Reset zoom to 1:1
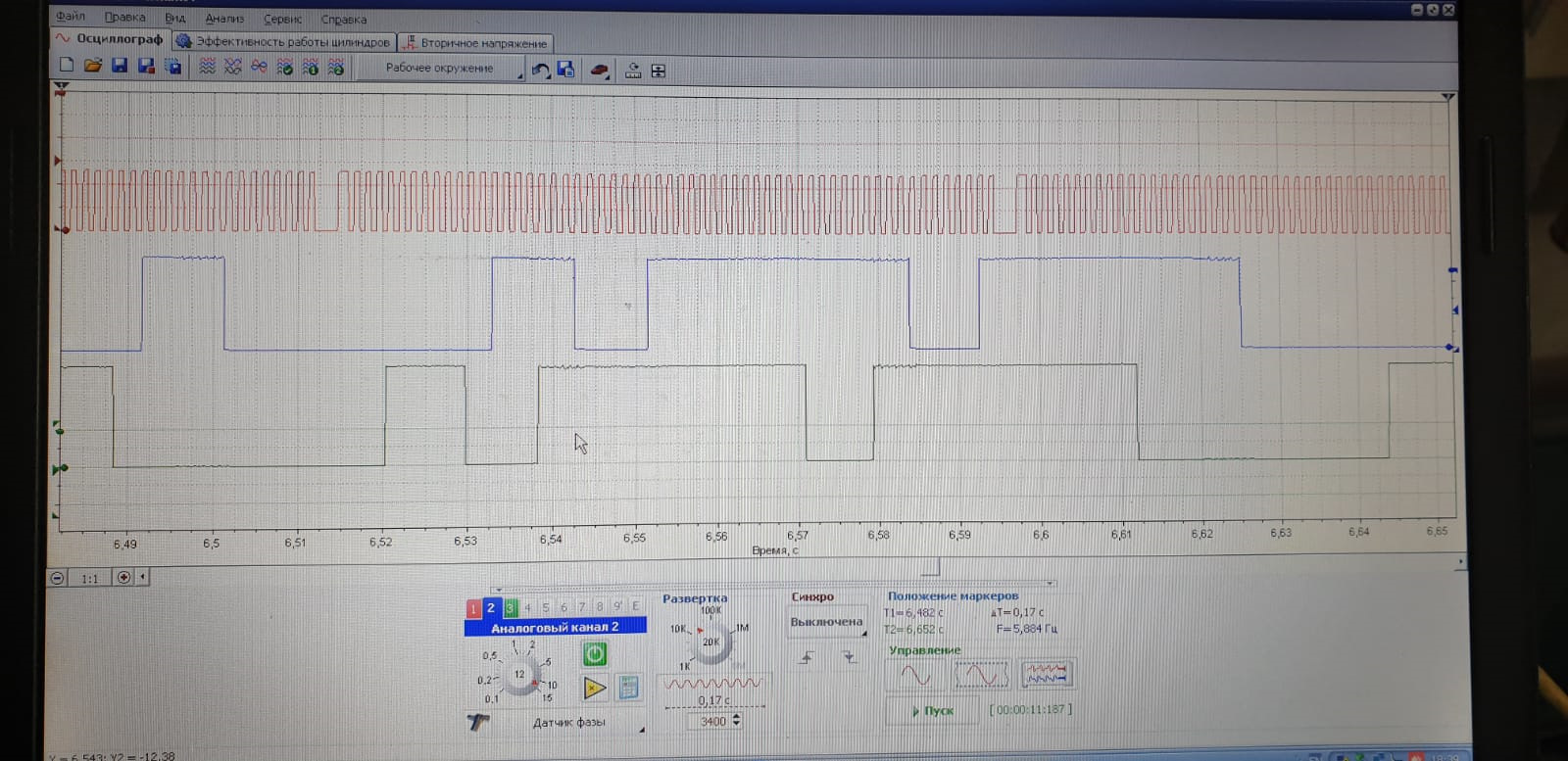Screen dimensions: 1568x761 89,578
